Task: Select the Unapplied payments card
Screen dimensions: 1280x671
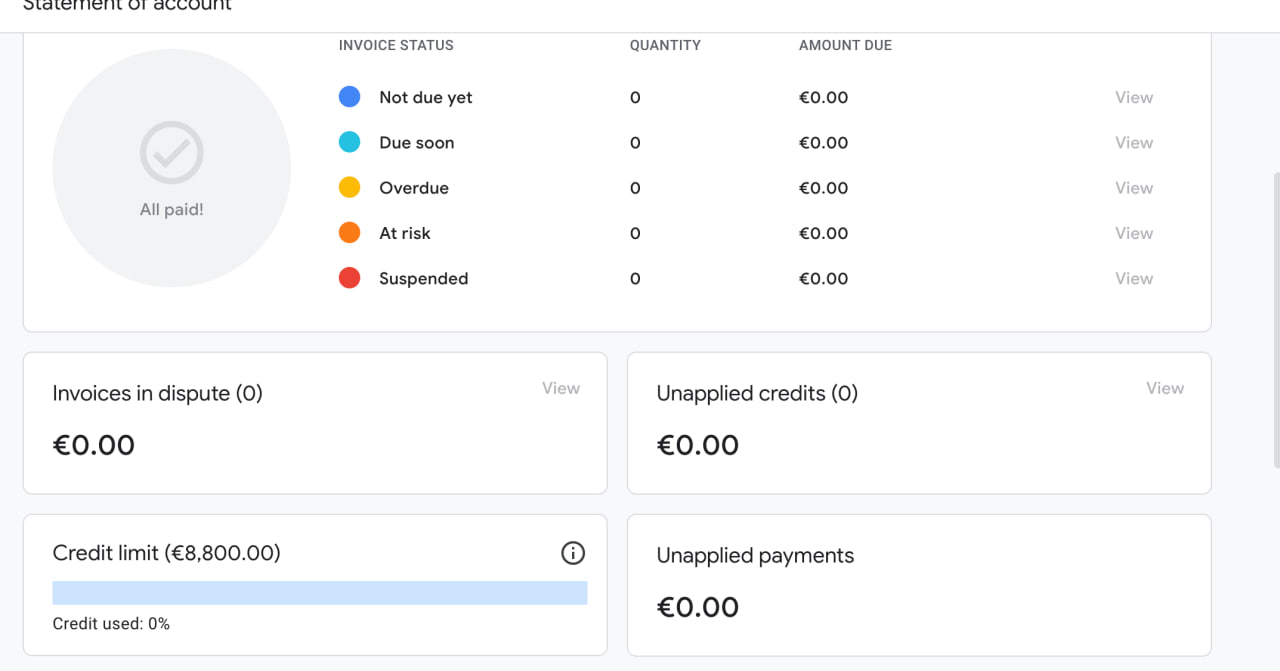Action: click(x=919, y=585)
